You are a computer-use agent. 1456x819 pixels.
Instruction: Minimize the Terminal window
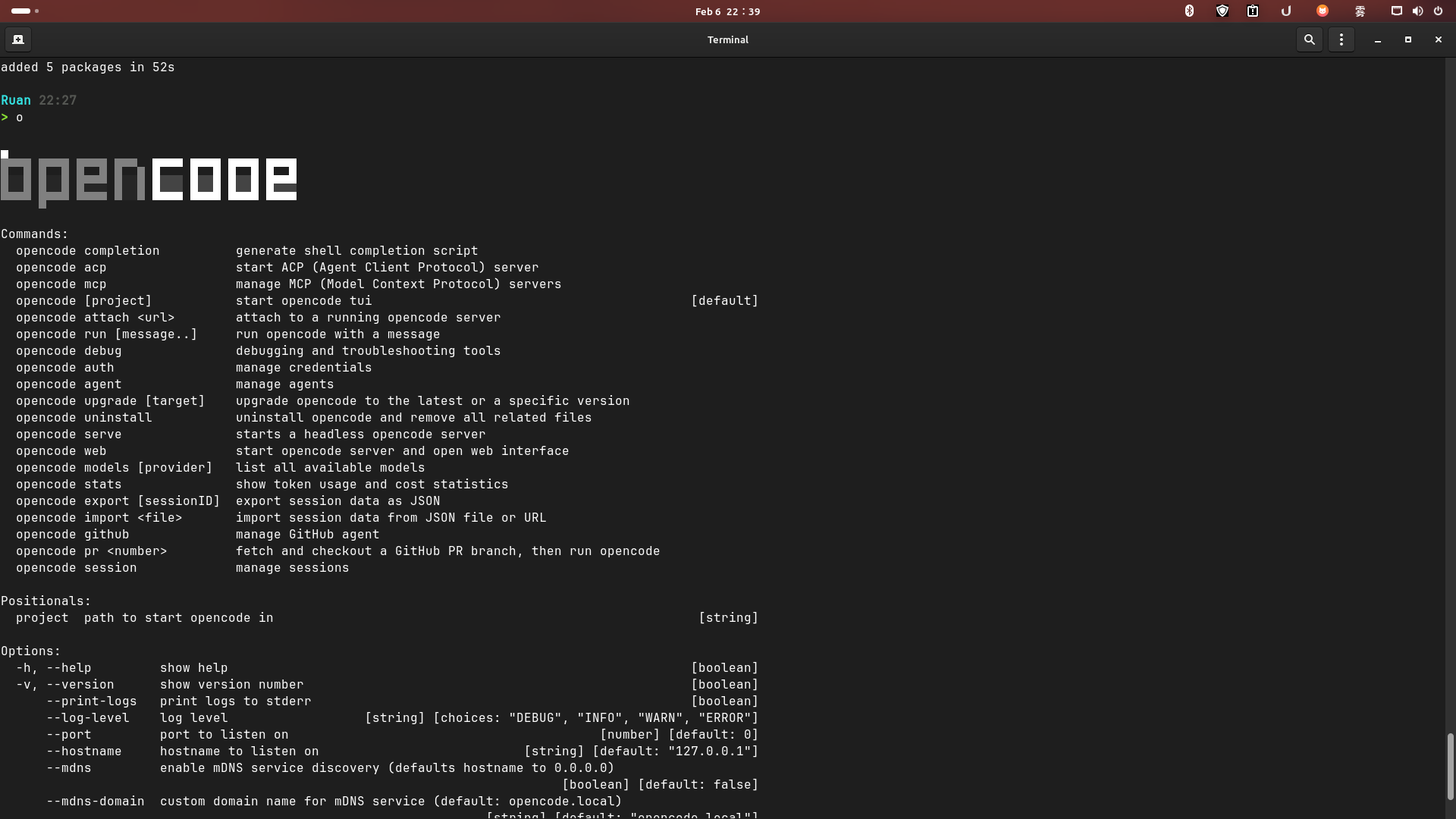(x=1377, y=39)
